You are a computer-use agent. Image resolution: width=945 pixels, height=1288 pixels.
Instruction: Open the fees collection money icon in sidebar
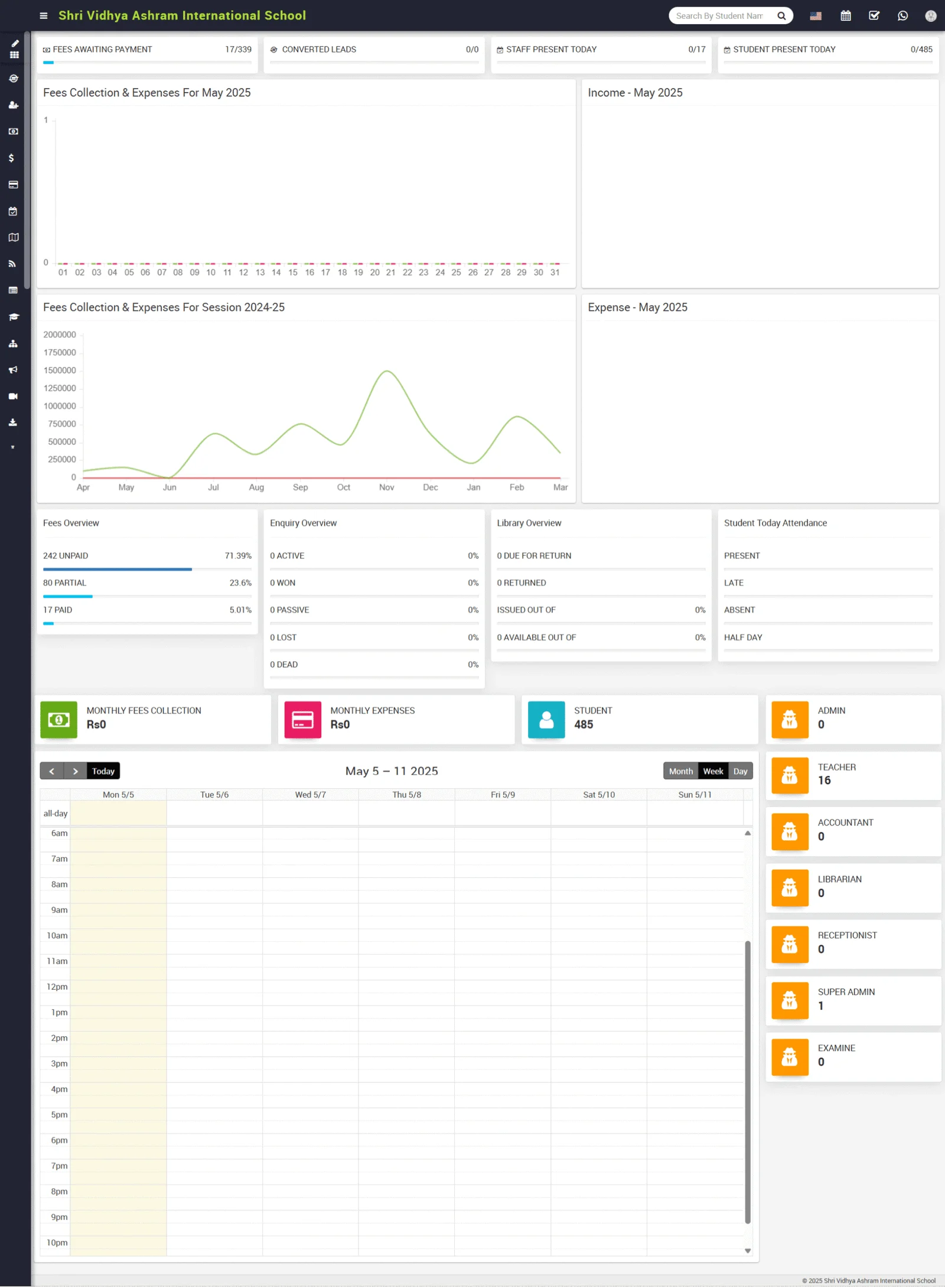tap(14, 132)
